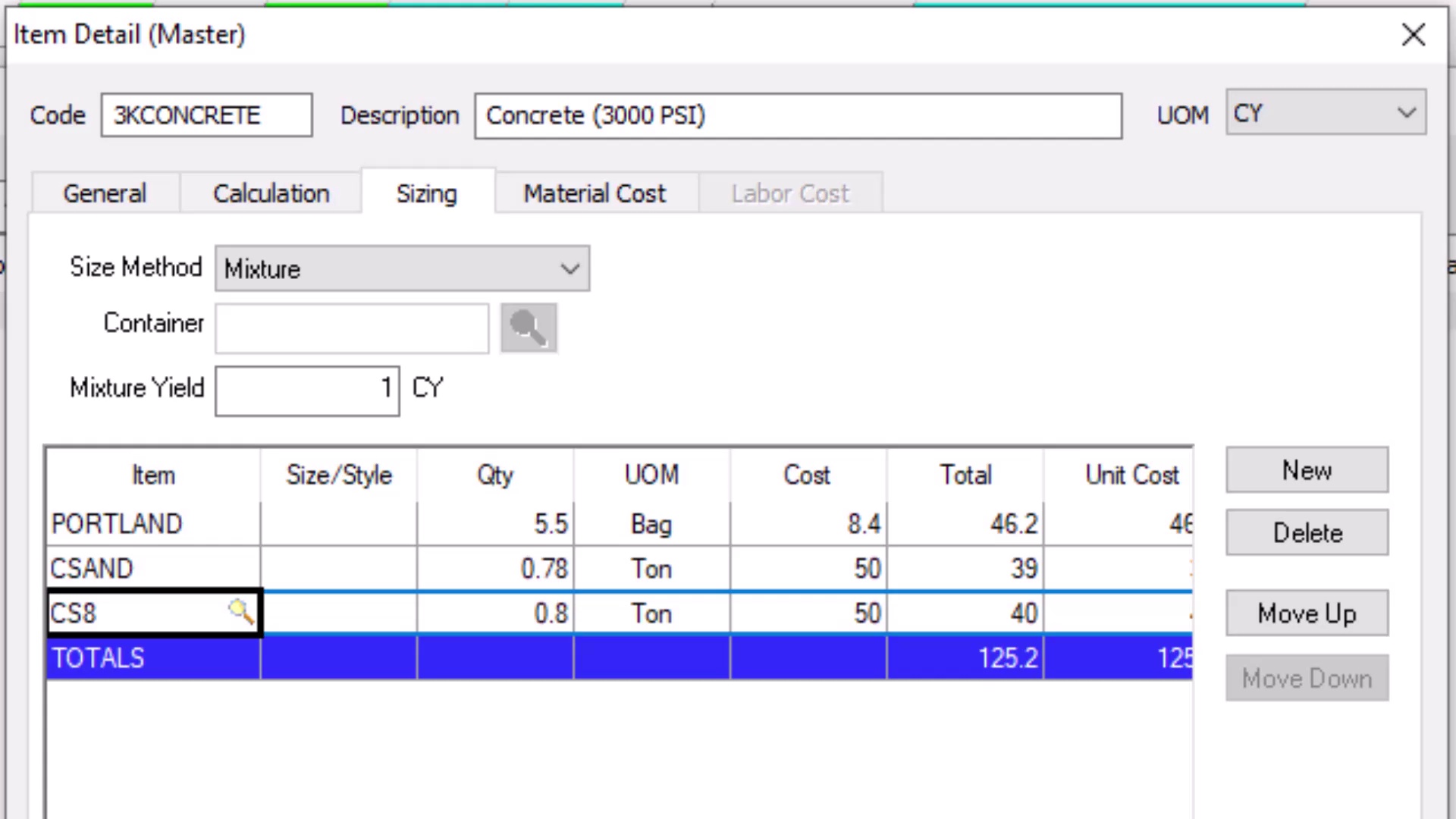
Task: Click the Unit Cost column header
Action: click(x=1130, y=475)
